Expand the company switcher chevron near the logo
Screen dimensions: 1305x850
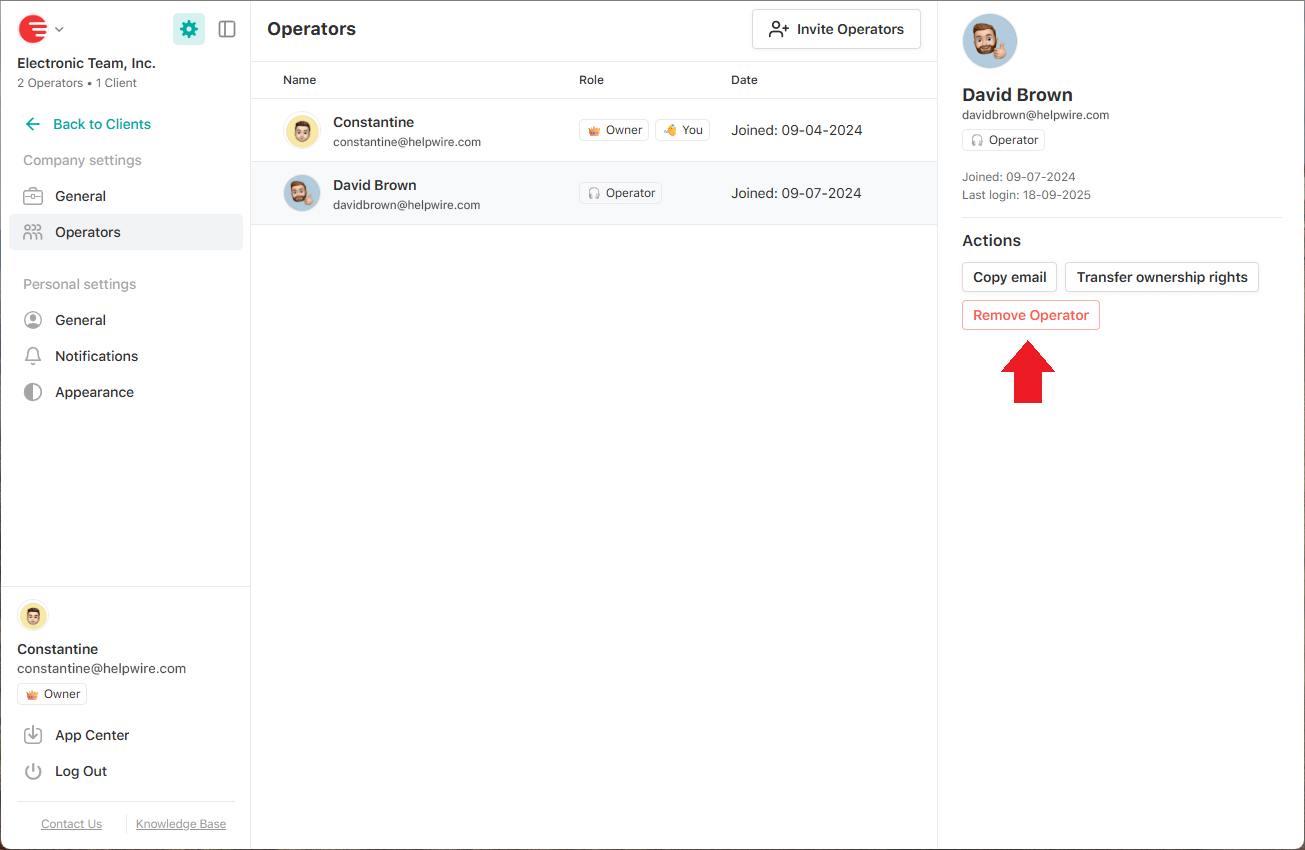[59, 29]
